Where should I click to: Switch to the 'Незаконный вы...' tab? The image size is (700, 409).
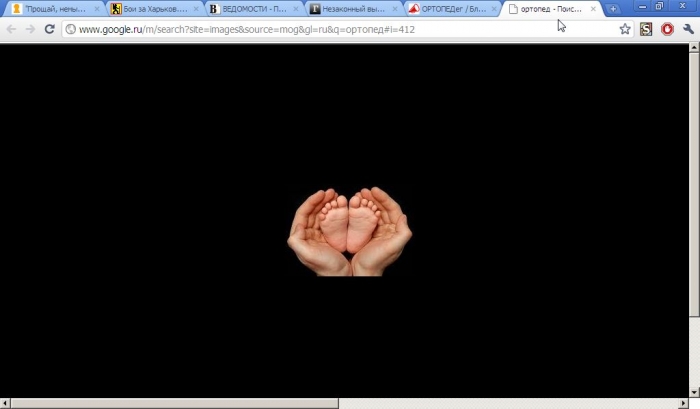pyautogui.click(x=348, y=9)
